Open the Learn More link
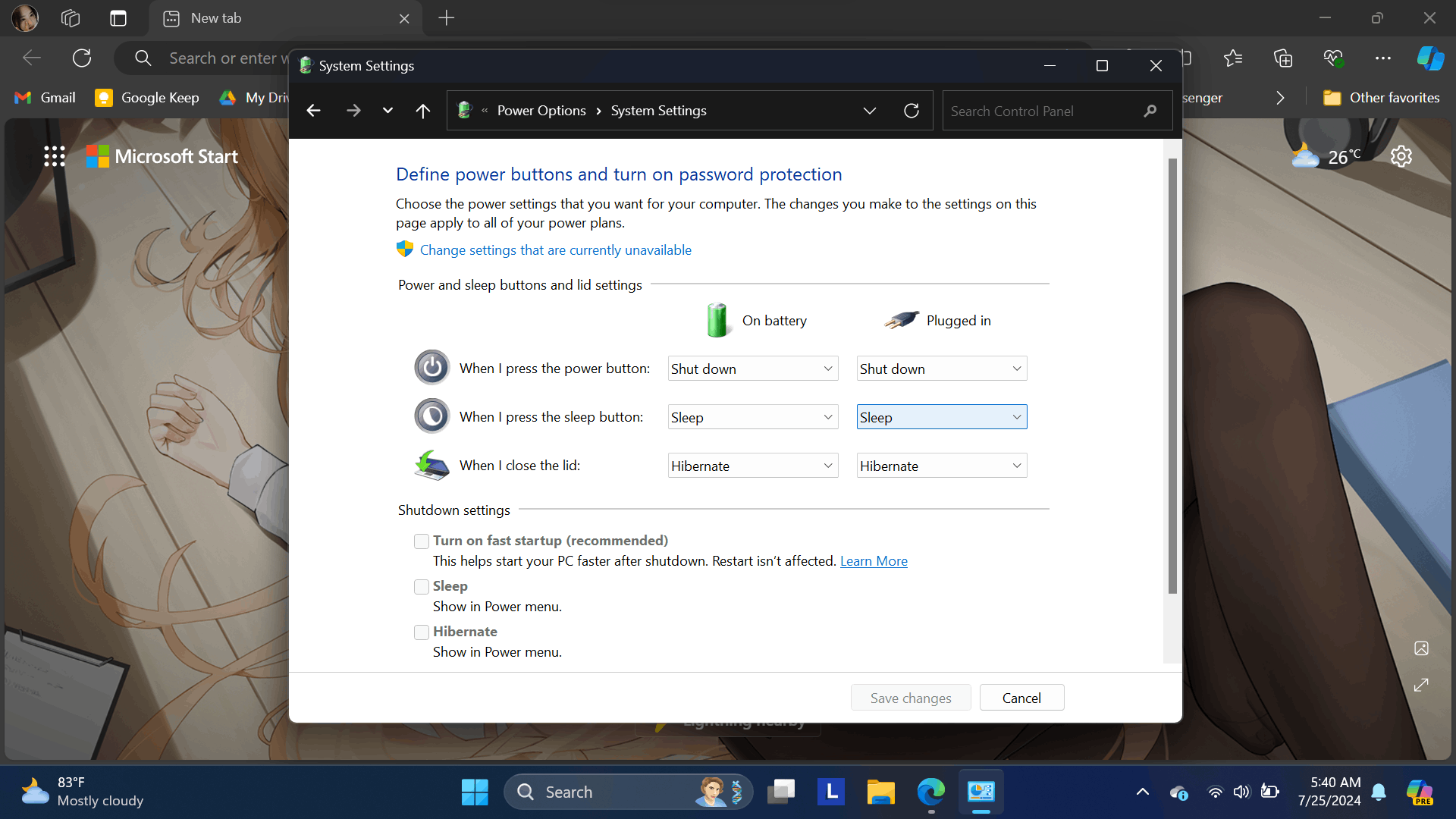 tap(874, 561)
